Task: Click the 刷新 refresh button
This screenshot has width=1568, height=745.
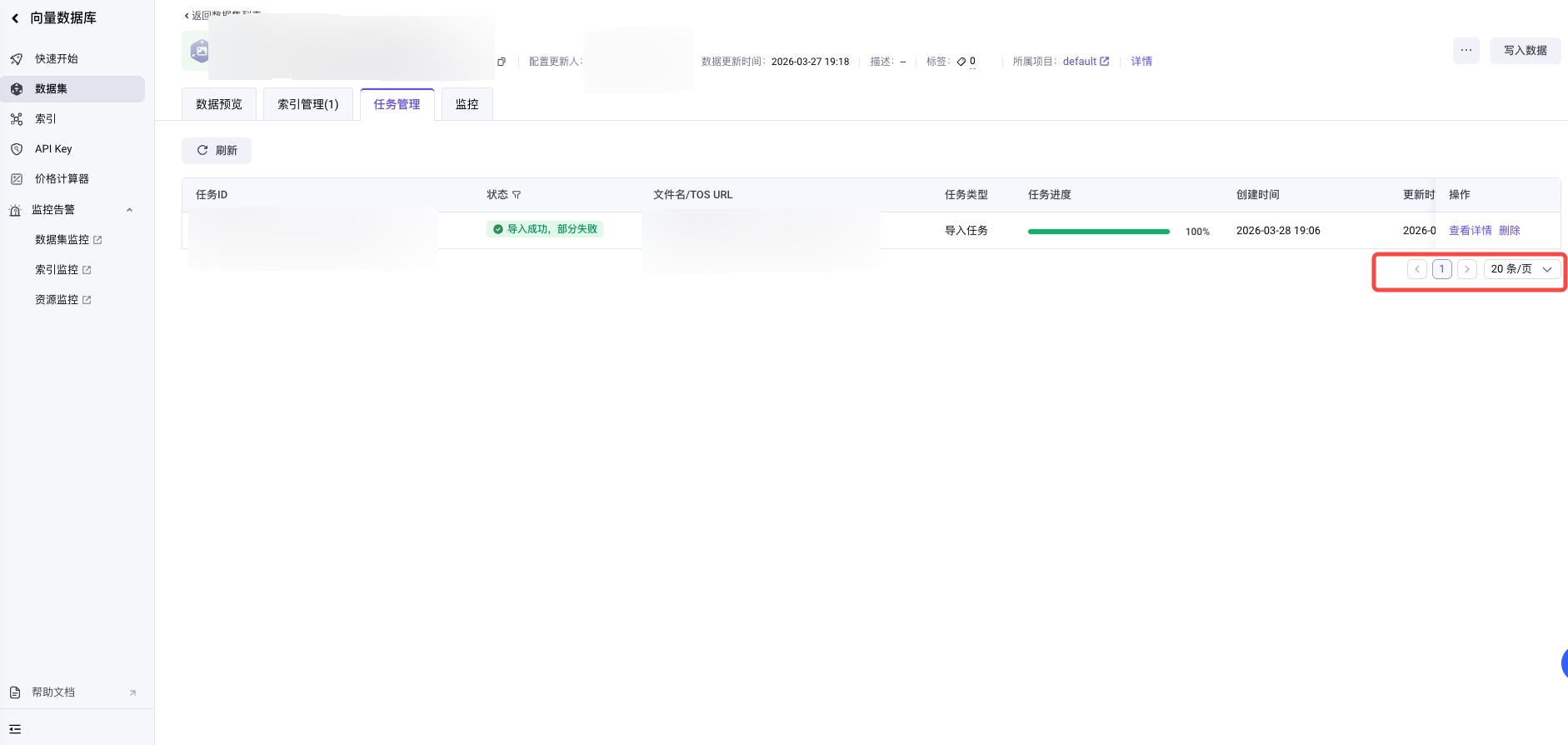Action: (x=217, y=150)
